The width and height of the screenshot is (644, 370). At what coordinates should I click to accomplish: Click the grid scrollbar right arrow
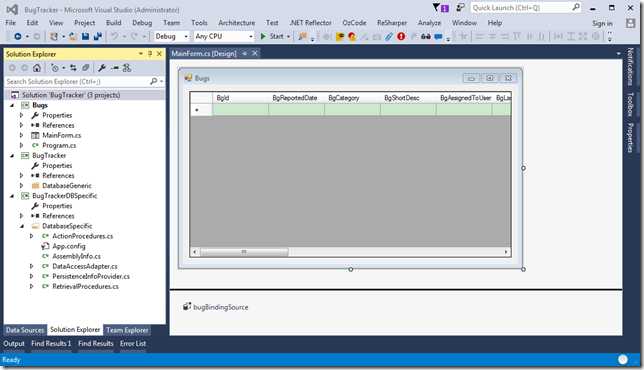(506, 252)
